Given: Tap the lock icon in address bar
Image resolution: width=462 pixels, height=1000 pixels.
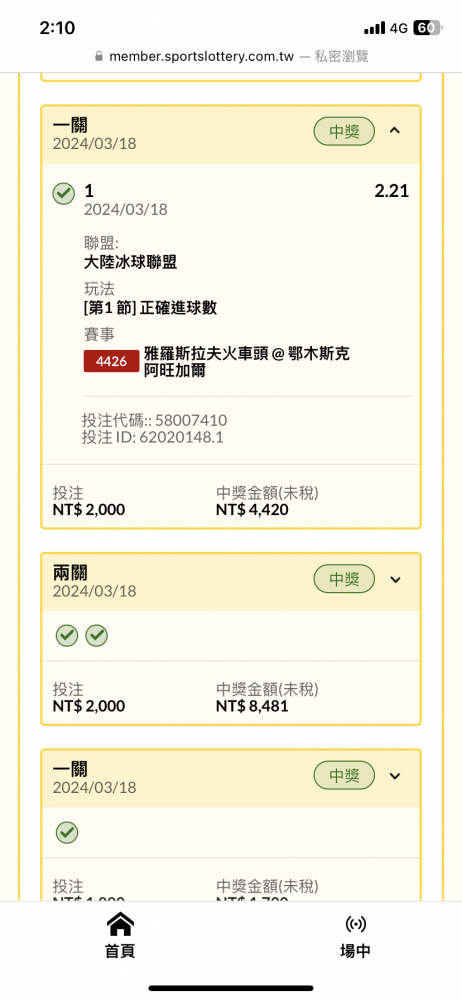Looking at the screenshot, I should (x=98, y=56).
